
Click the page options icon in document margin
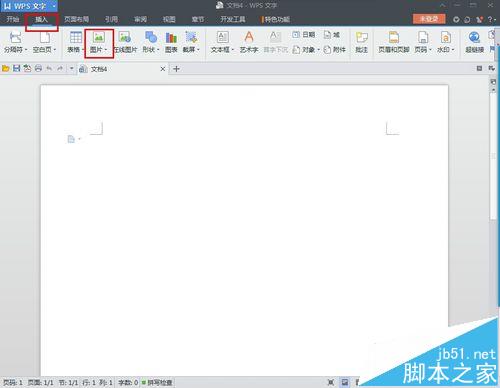click(71, 139)
